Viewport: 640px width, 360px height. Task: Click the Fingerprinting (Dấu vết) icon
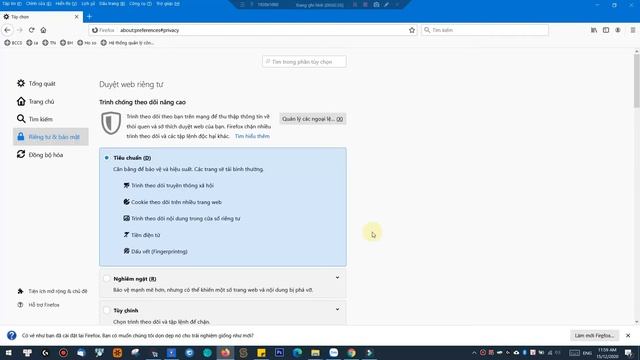(x=127, y=251)
